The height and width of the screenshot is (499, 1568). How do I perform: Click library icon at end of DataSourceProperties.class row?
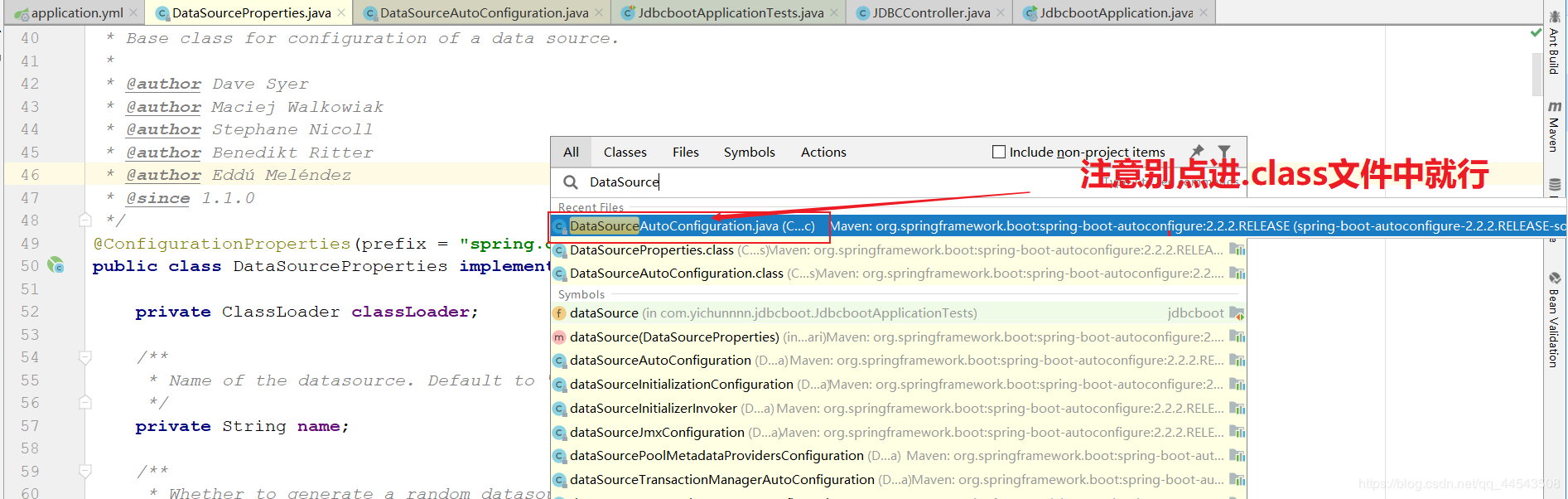pyautogui.click(x=1237, y=249)
